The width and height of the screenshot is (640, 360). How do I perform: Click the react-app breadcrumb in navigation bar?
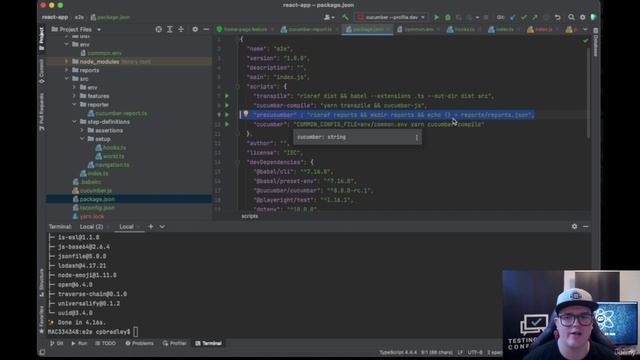coord(55,17)
